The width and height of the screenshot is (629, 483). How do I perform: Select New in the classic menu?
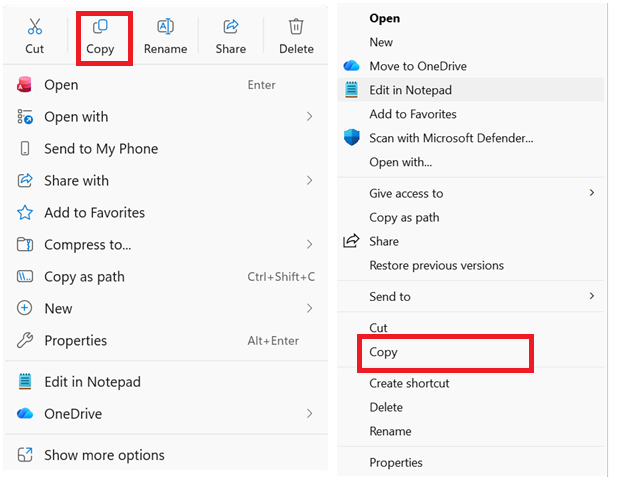click(x=471, y=42)
